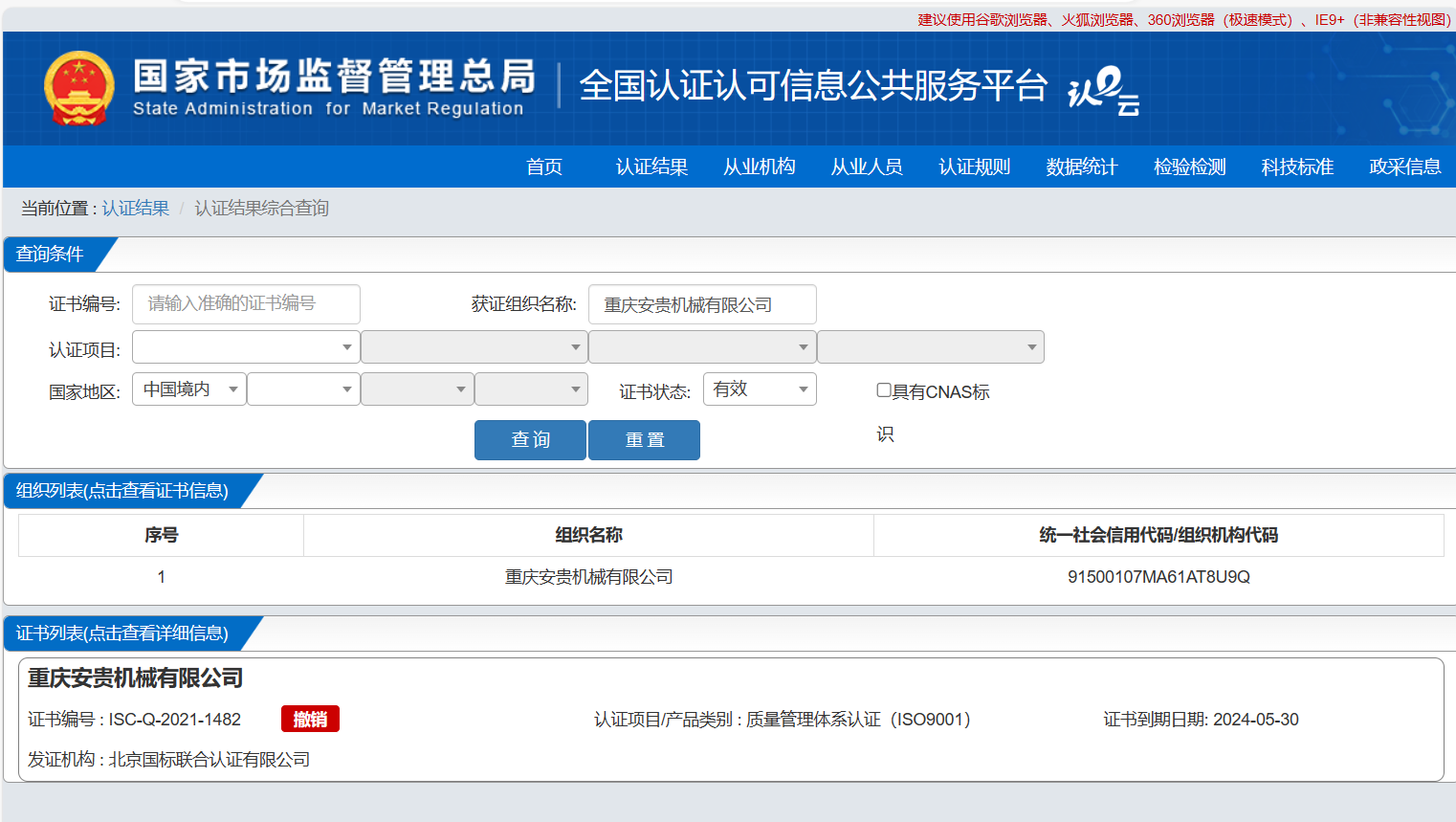
Task: Expand the first 认证项目 dropdown
Action: coord(246,347)
